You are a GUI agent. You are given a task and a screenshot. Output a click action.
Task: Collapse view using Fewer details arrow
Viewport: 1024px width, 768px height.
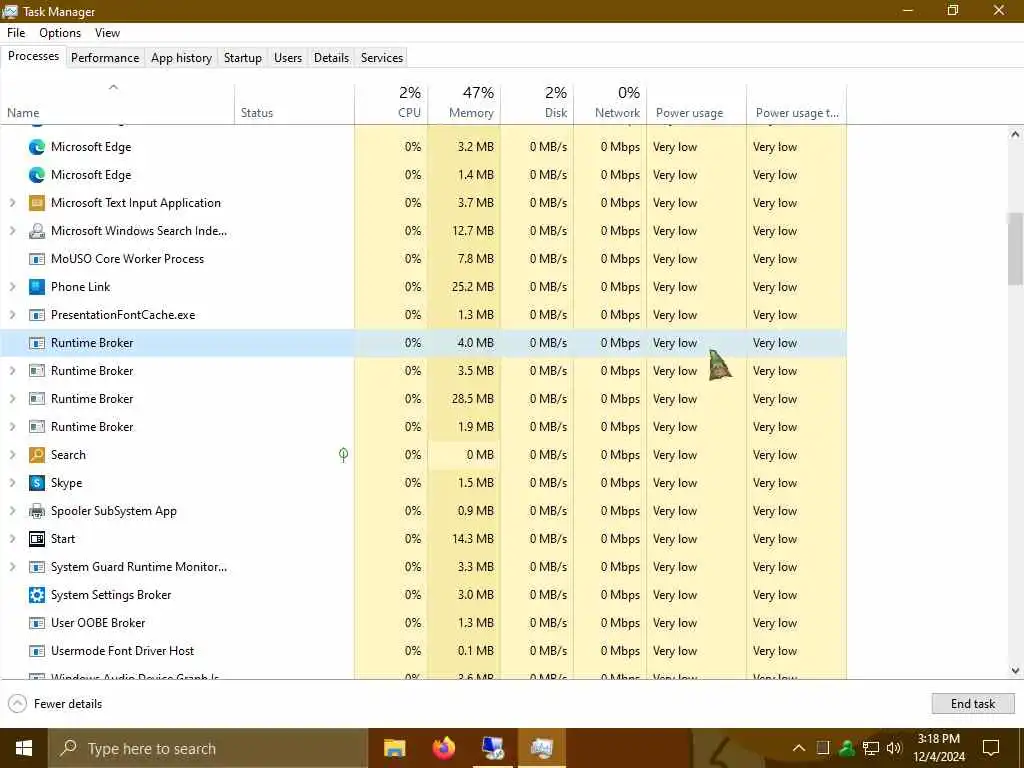pyautogui.click(x=18, y=703)
